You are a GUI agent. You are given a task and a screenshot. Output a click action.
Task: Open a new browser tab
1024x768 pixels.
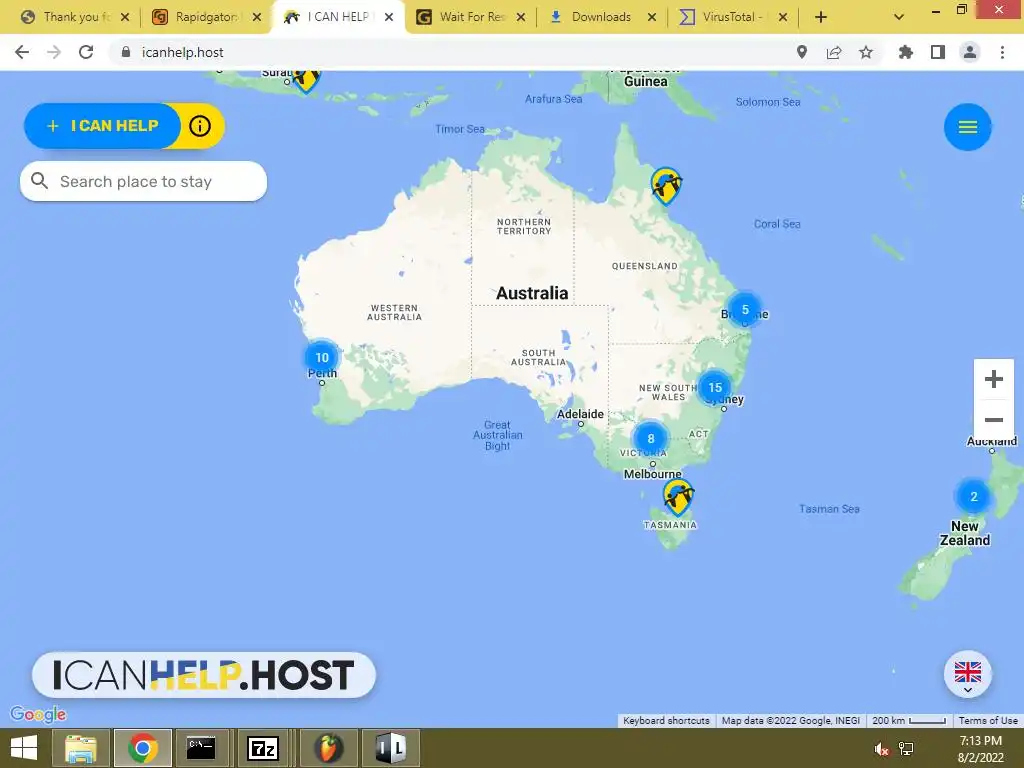821,17
